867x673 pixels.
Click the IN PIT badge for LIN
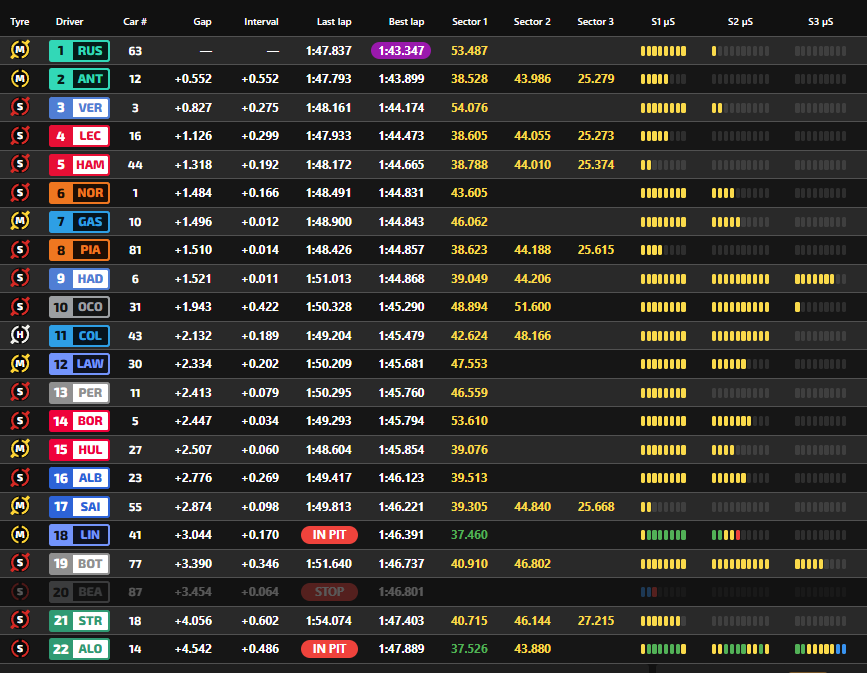tap(329, 535)
